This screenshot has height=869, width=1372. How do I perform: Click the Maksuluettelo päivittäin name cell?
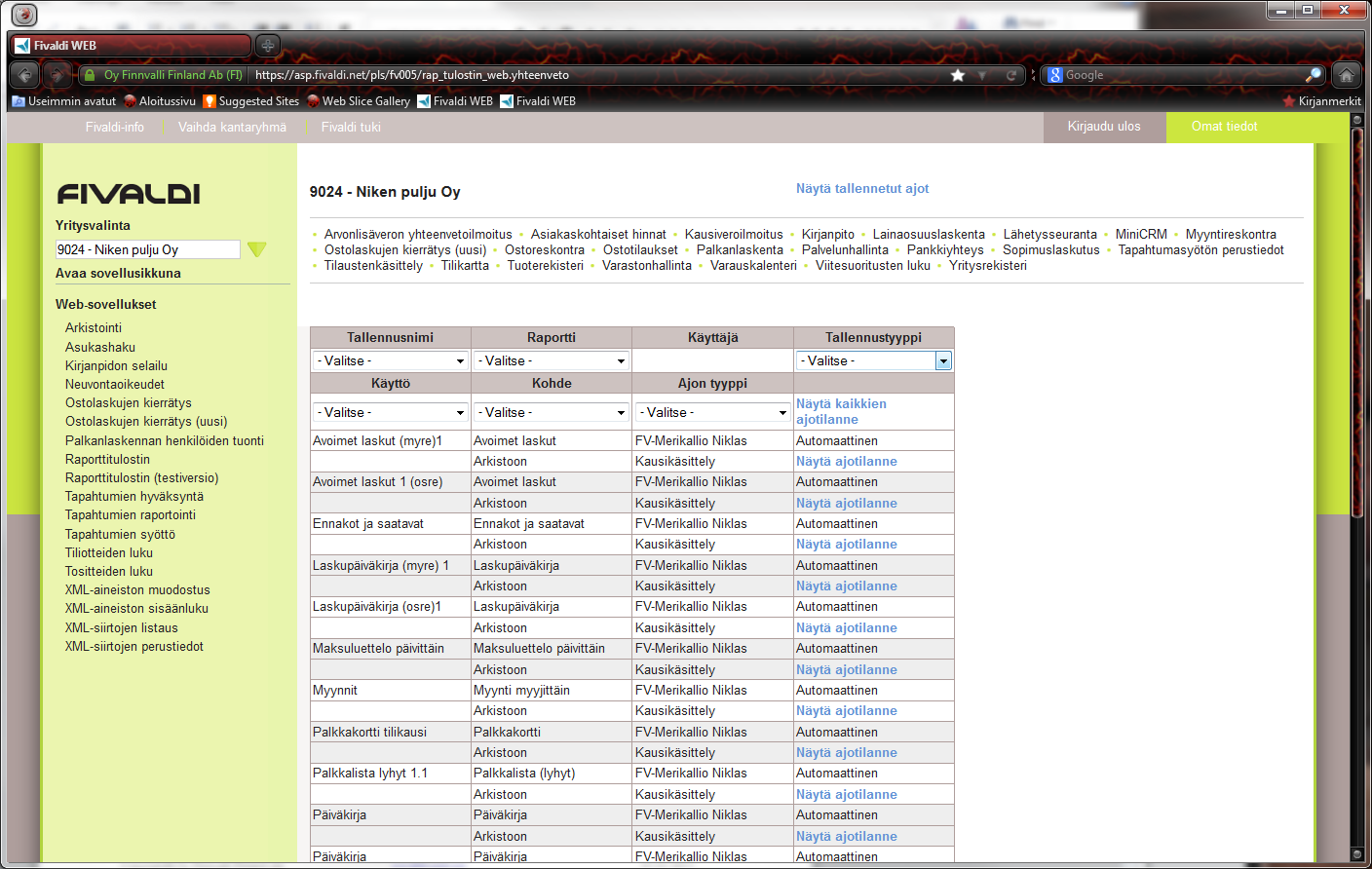390,649
